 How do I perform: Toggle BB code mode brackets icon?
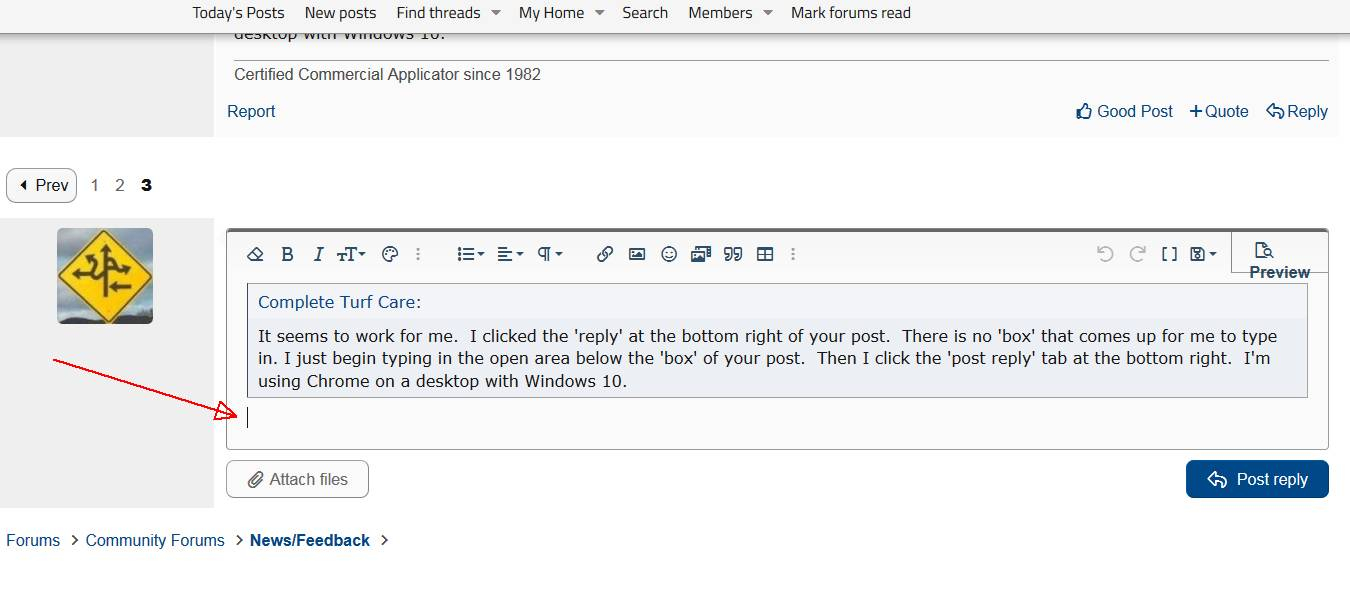click(x=1169, y=254)
